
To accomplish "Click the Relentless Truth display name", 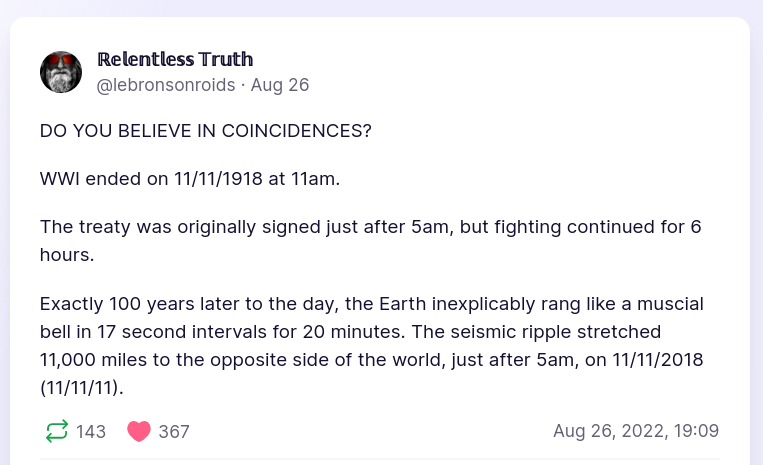I will pyautogui.click(x=175, y=59).
